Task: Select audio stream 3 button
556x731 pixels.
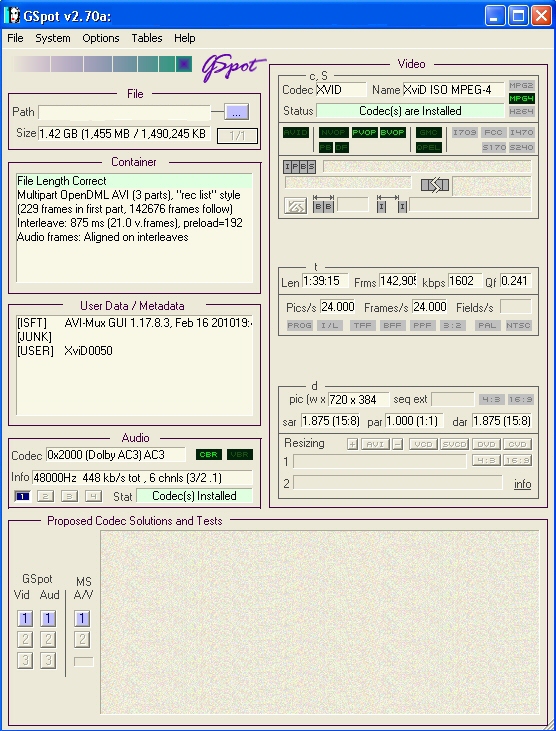Action: (69, 496)
